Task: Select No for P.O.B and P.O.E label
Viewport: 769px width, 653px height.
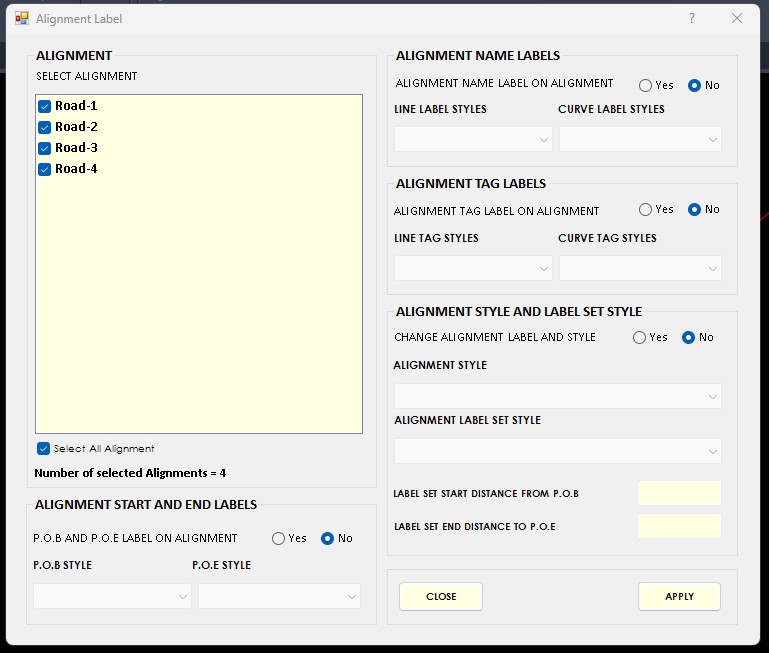Action: [327, 539]
